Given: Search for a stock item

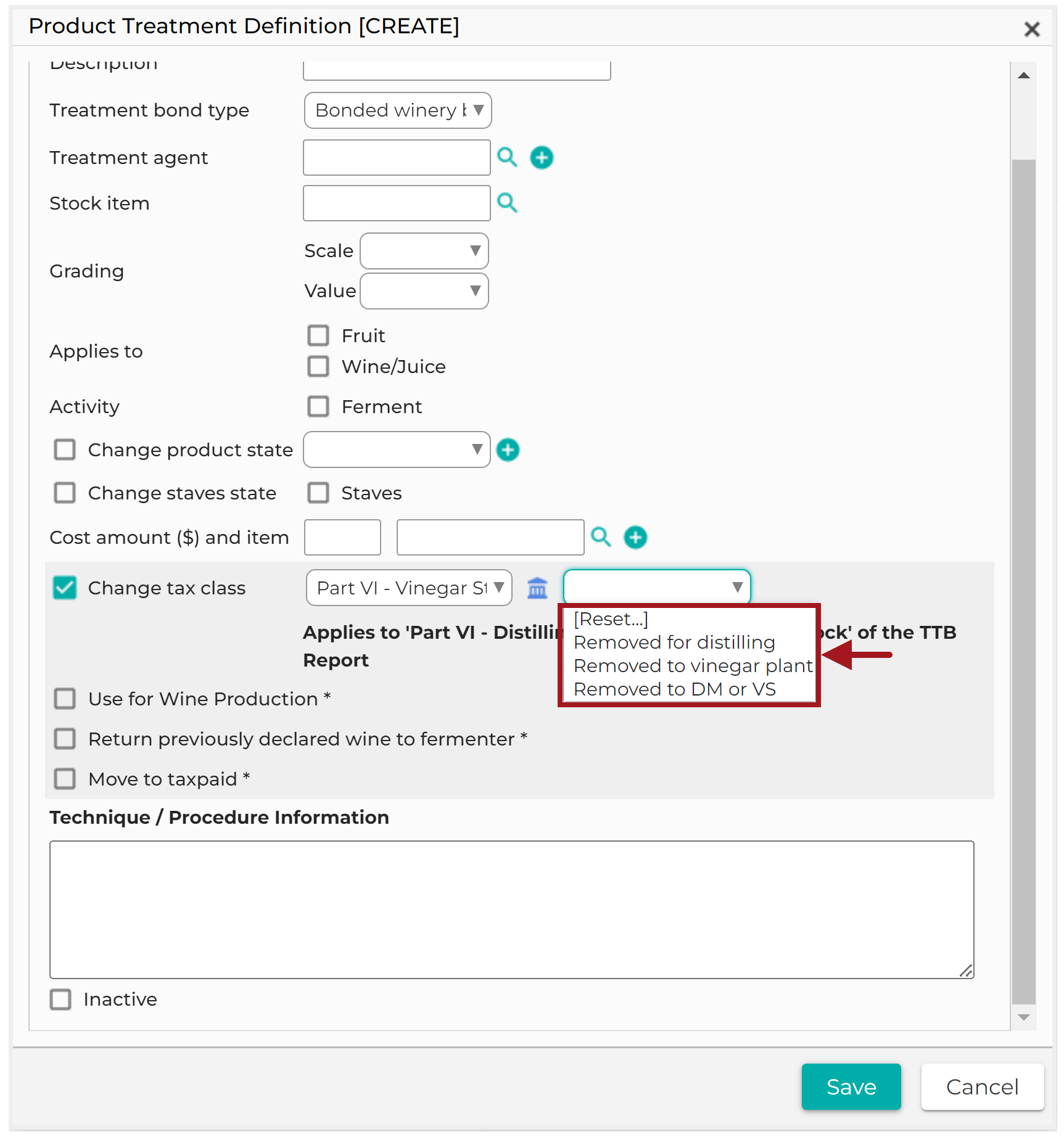Looking at the screenshot, I should 507,203.
